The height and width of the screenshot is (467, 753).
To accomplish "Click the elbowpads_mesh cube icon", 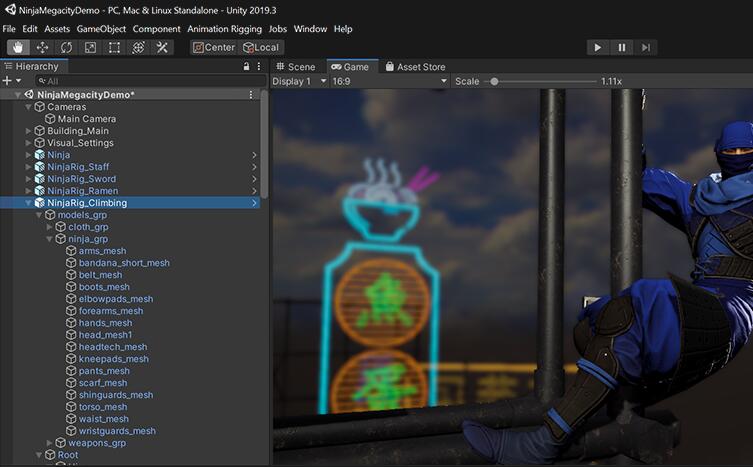I will point(71,299).
